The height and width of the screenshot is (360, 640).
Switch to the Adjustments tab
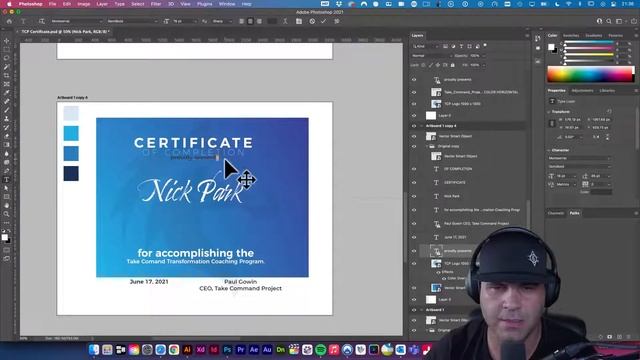point(582,91)
